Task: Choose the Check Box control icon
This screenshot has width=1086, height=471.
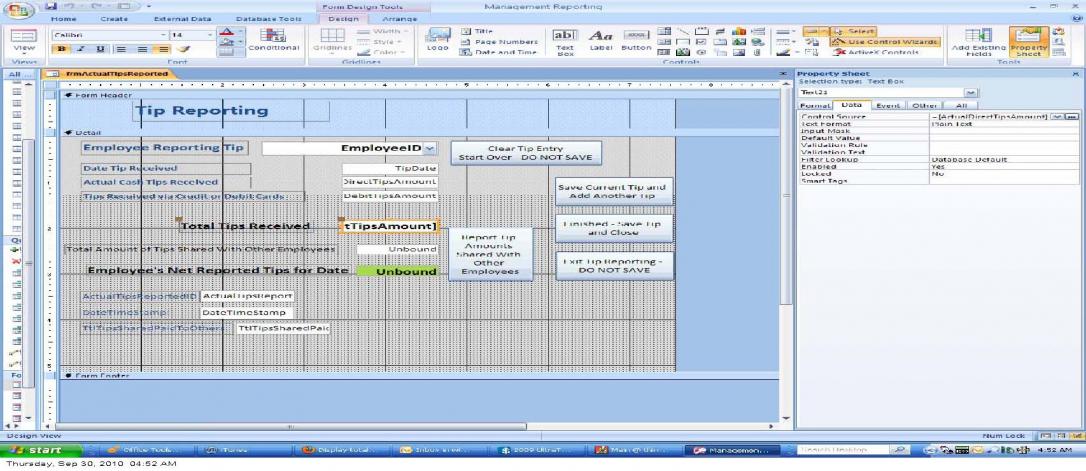Action: point(702,42)
